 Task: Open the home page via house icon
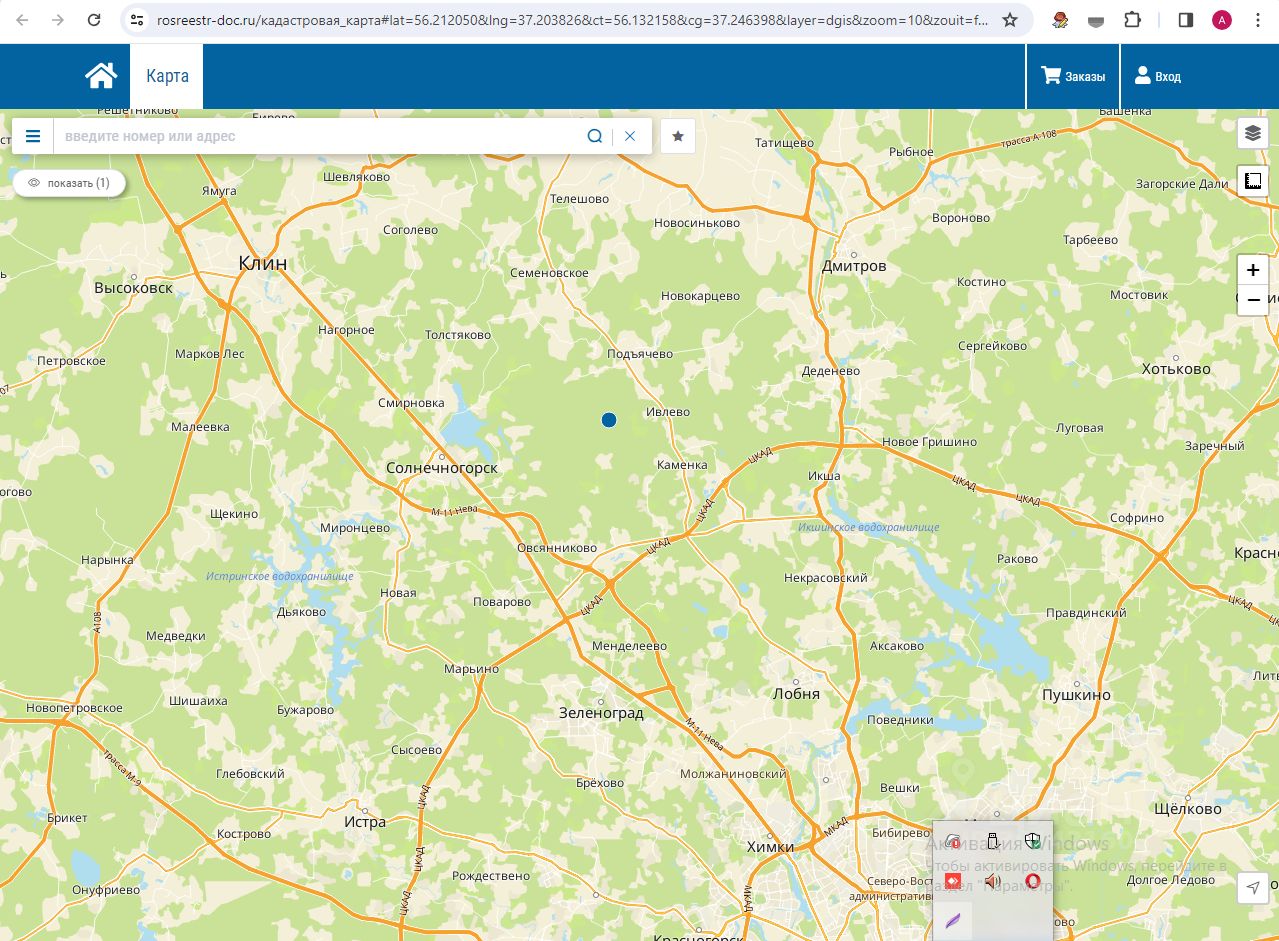101,76
